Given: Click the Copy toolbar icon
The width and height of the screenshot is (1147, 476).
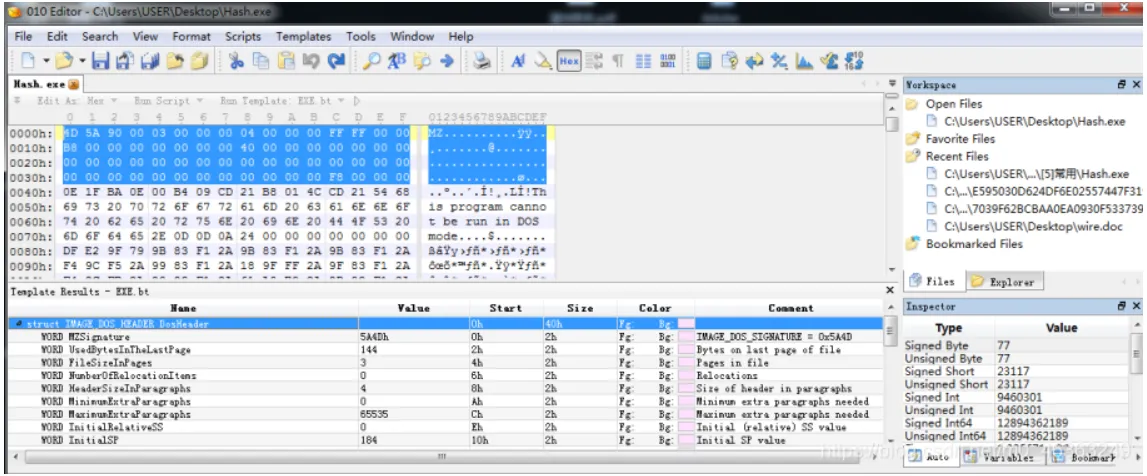Looking at the screenshot, I should tap(260, 61).
